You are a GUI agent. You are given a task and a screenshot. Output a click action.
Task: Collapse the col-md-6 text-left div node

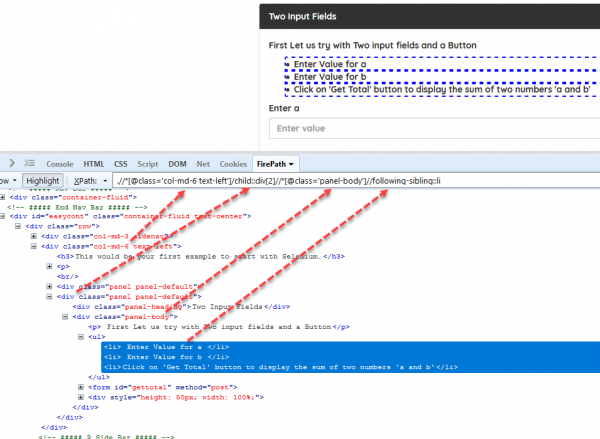(34, 246)
